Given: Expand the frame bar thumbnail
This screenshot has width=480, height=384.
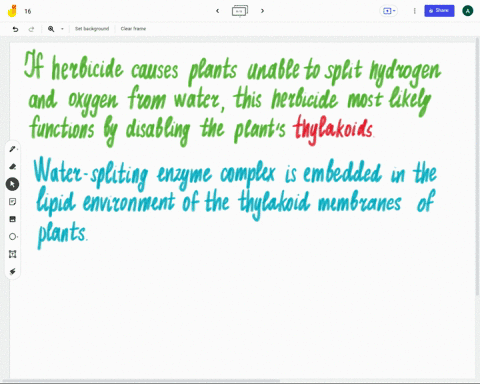Looking at the screenshot, I should (240, 11).
